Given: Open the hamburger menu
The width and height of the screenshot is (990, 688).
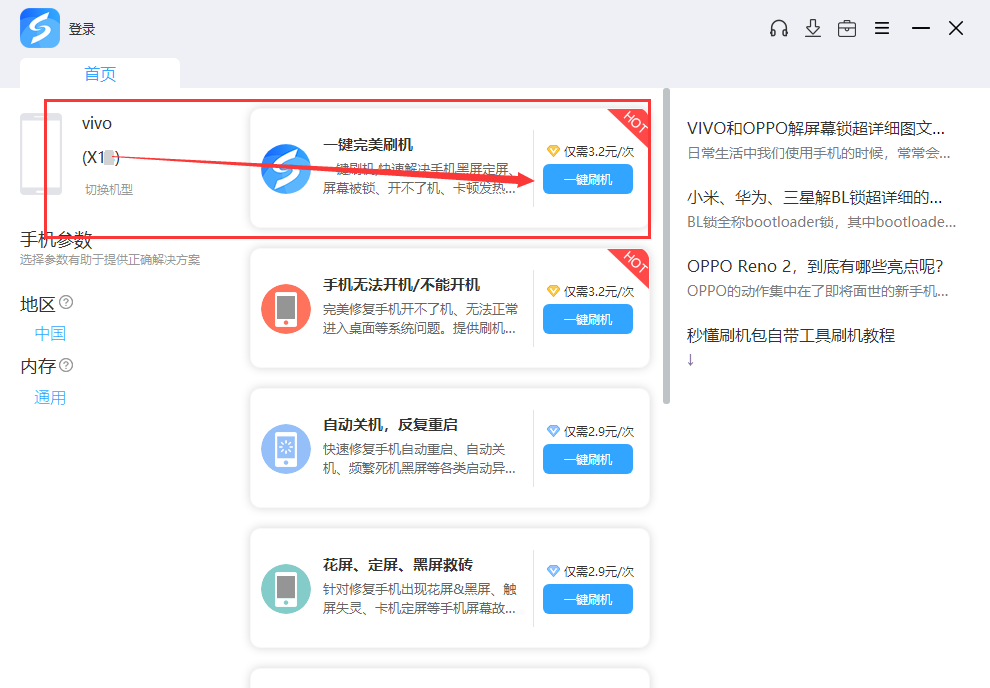Looking at the screenshot, I should coord(882,28).
